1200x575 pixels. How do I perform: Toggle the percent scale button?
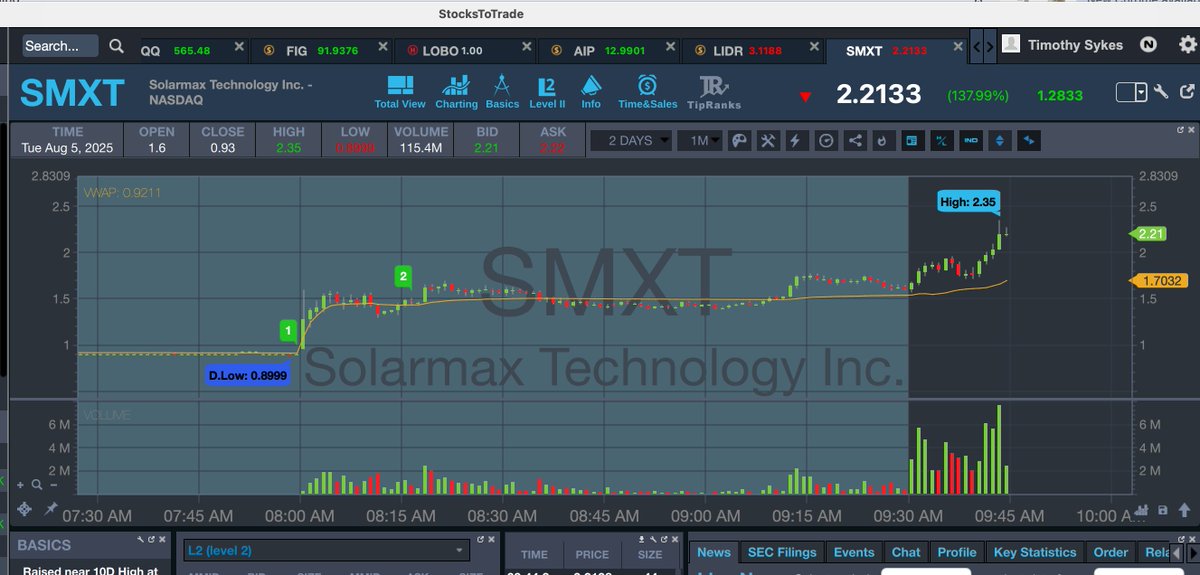click(940, 141)
